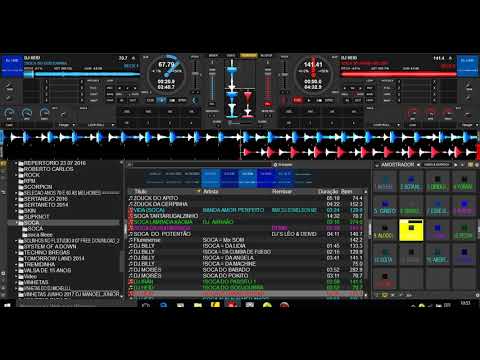Click the play/pause button on left deck

click(x=161, y=100)
